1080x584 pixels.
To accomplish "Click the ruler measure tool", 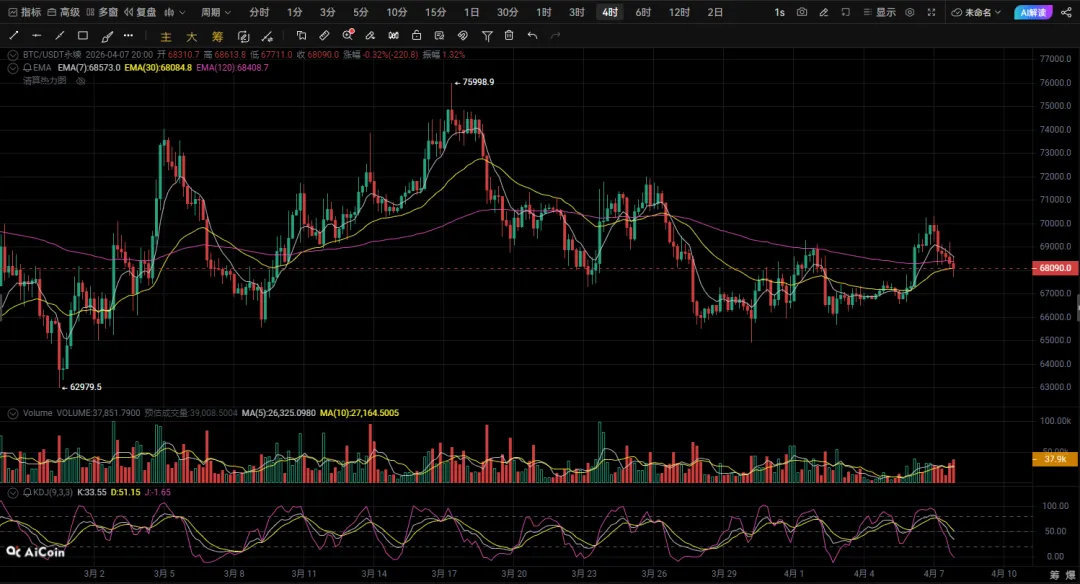I will (324, 35).
